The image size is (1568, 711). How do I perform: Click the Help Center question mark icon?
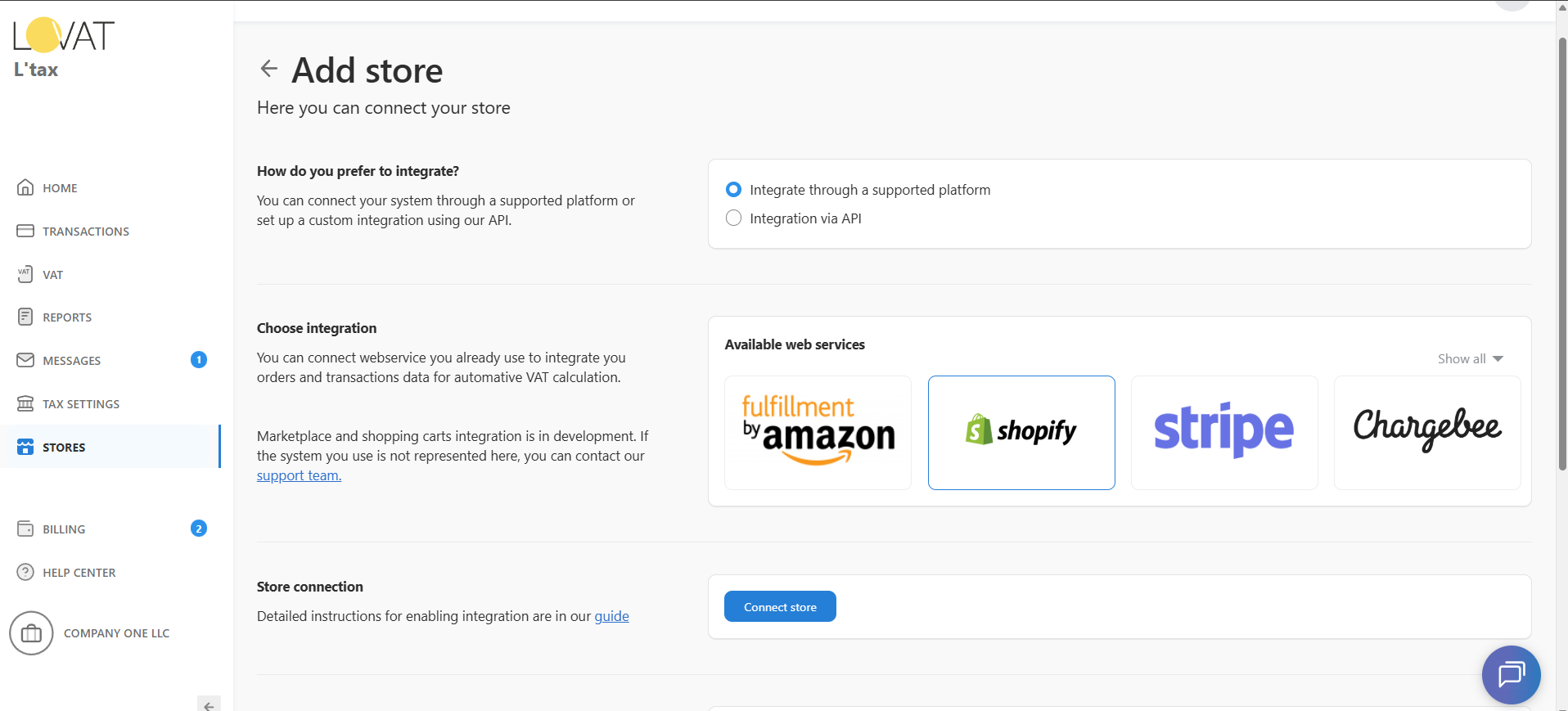point(25,572)
